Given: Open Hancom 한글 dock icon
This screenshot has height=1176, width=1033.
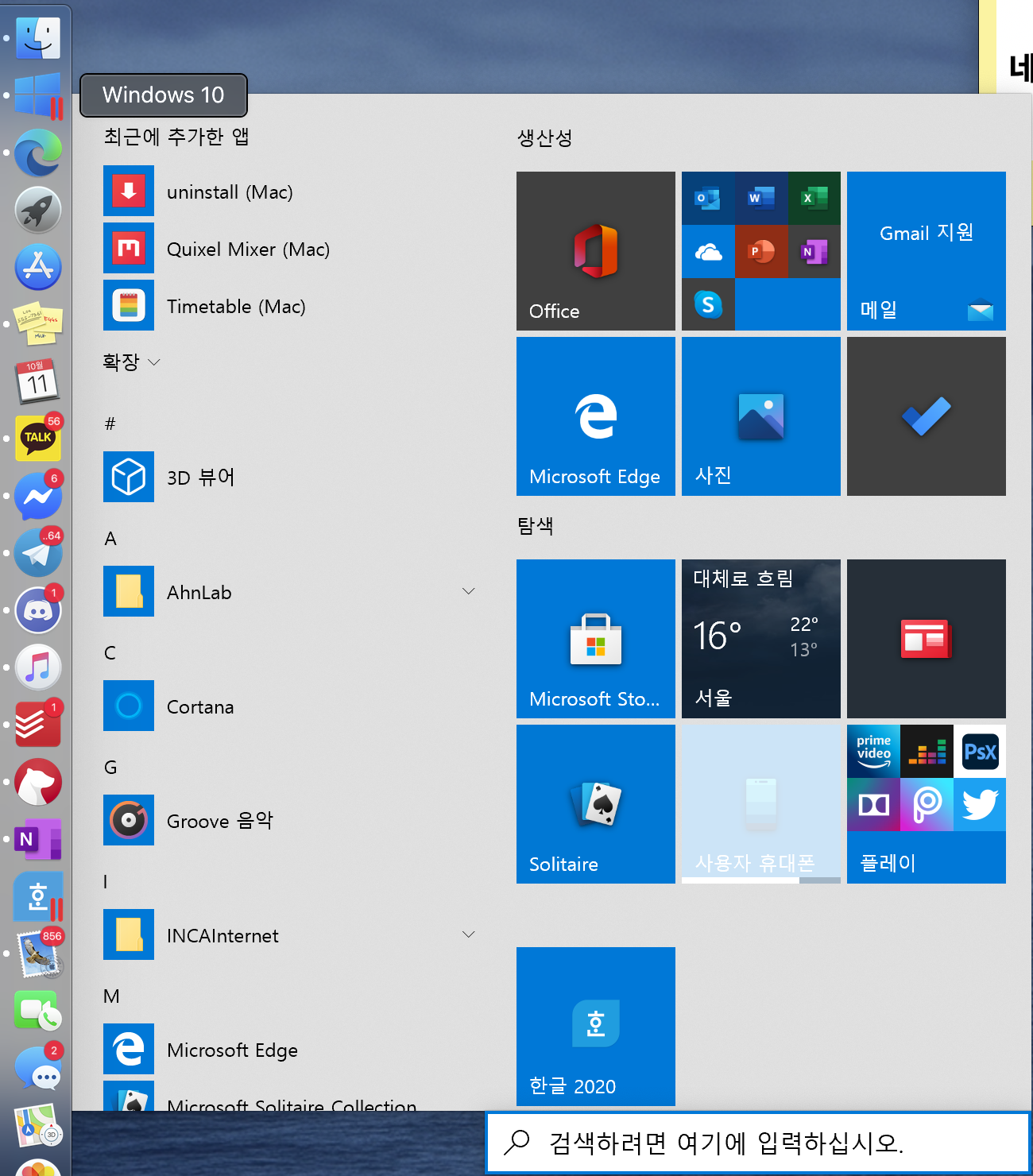Looking at the screenshot, I should point(37,896).
